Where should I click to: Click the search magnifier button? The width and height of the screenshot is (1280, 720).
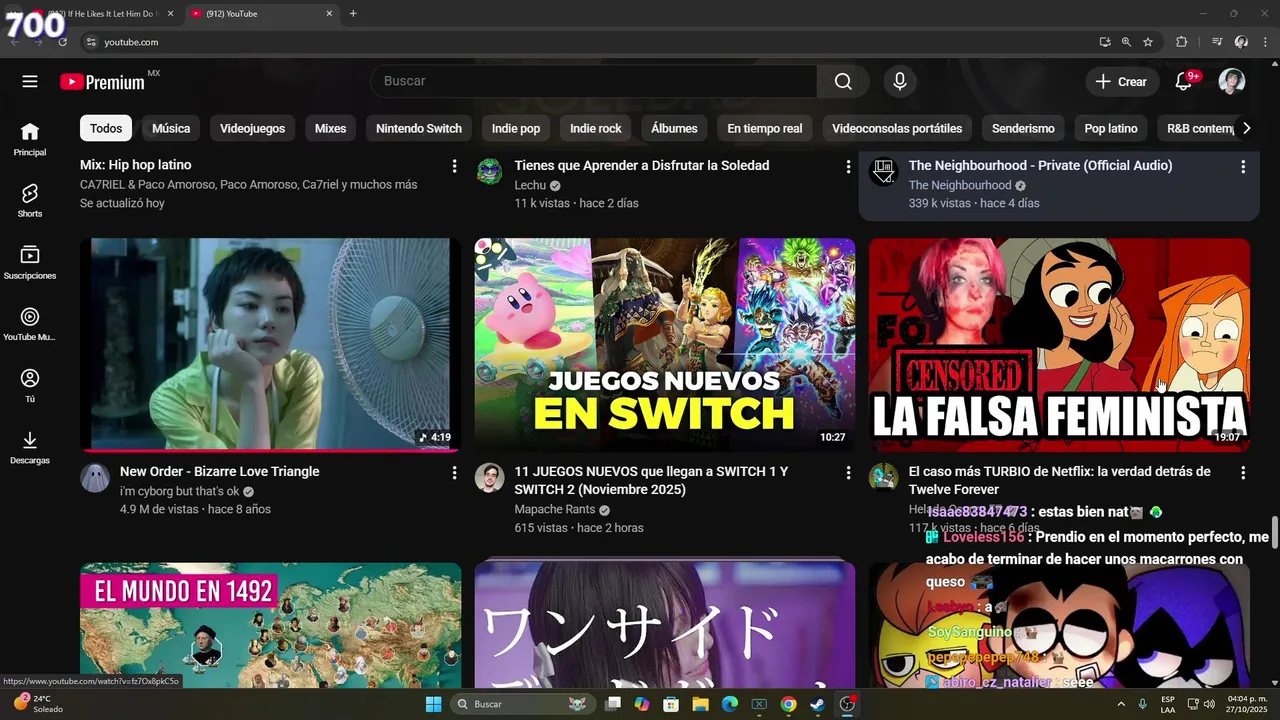(x=843, y=82)
